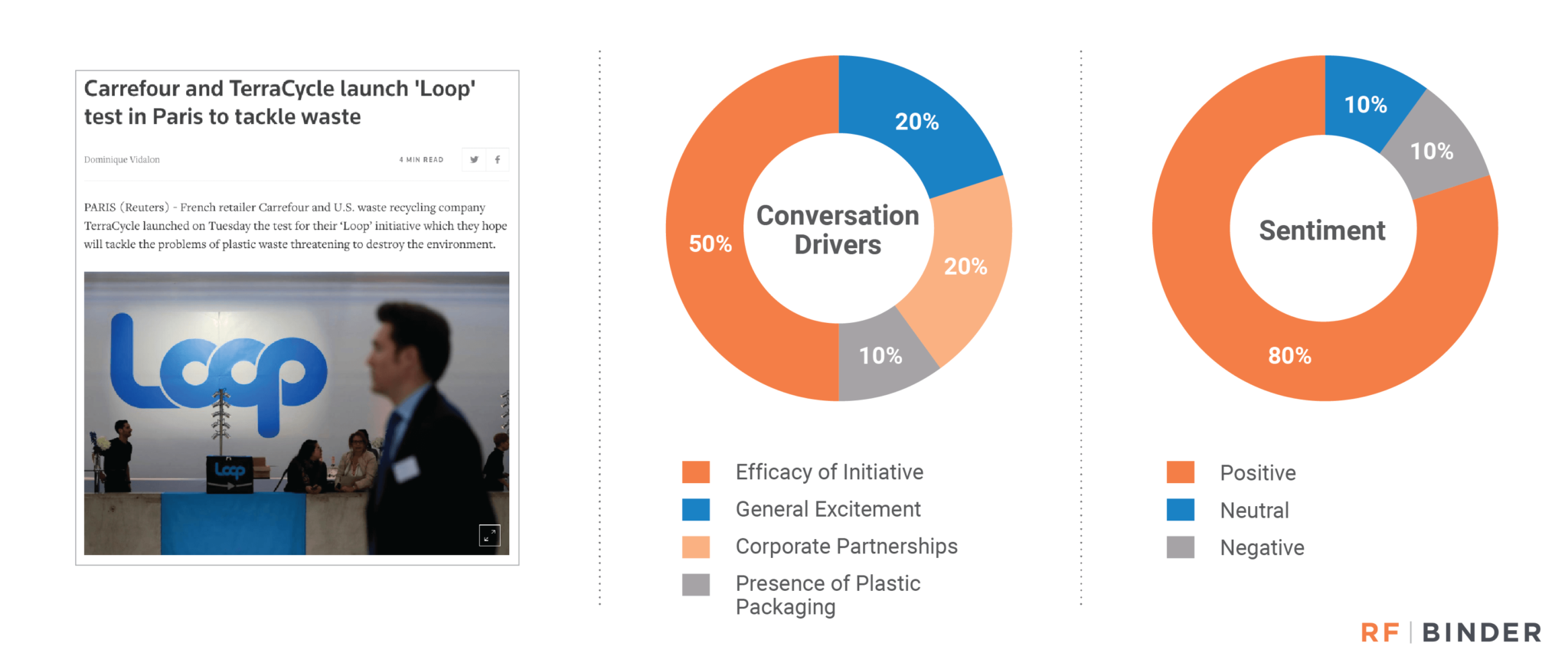Click the 20% blue General Excitement slice

click(917, 121)
